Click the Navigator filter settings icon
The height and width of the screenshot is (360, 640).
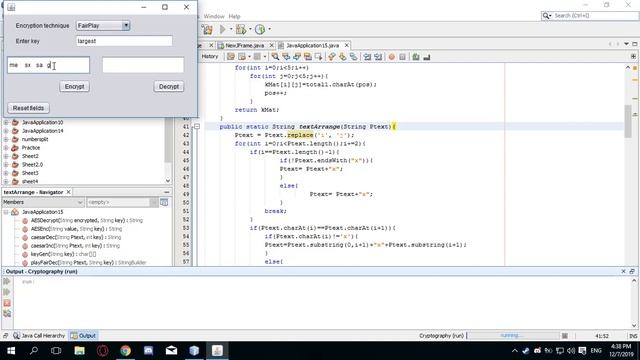click(x=164, y=202)
